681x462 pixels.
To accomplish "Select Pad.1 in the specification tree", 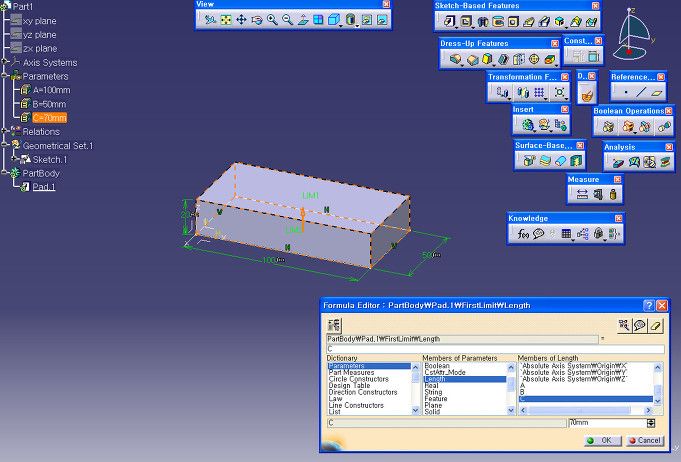I will click(44, 187).
